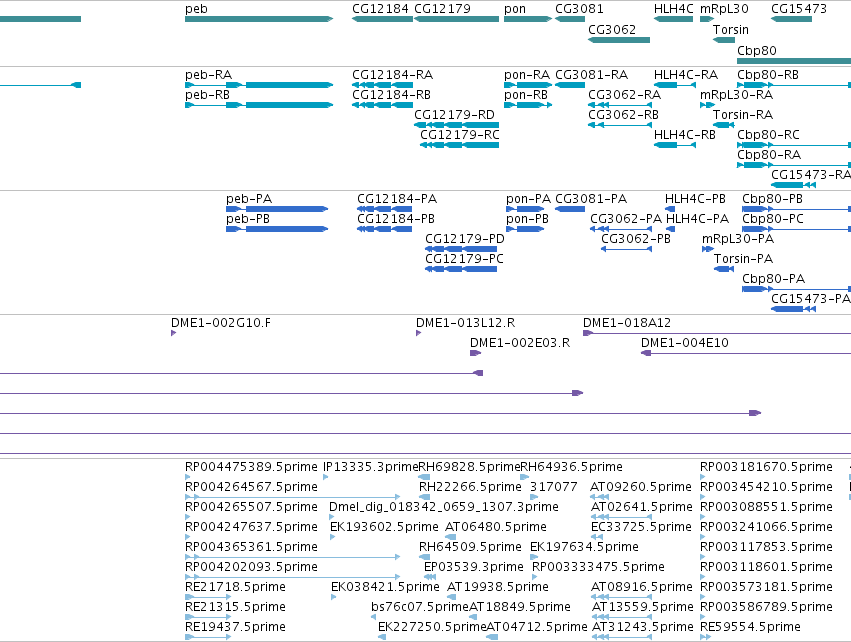Viewport: 851px width, 642px height.
Task: Click the mRpL30 gene label
Action: pyautogui.click(x=724, y=9)
